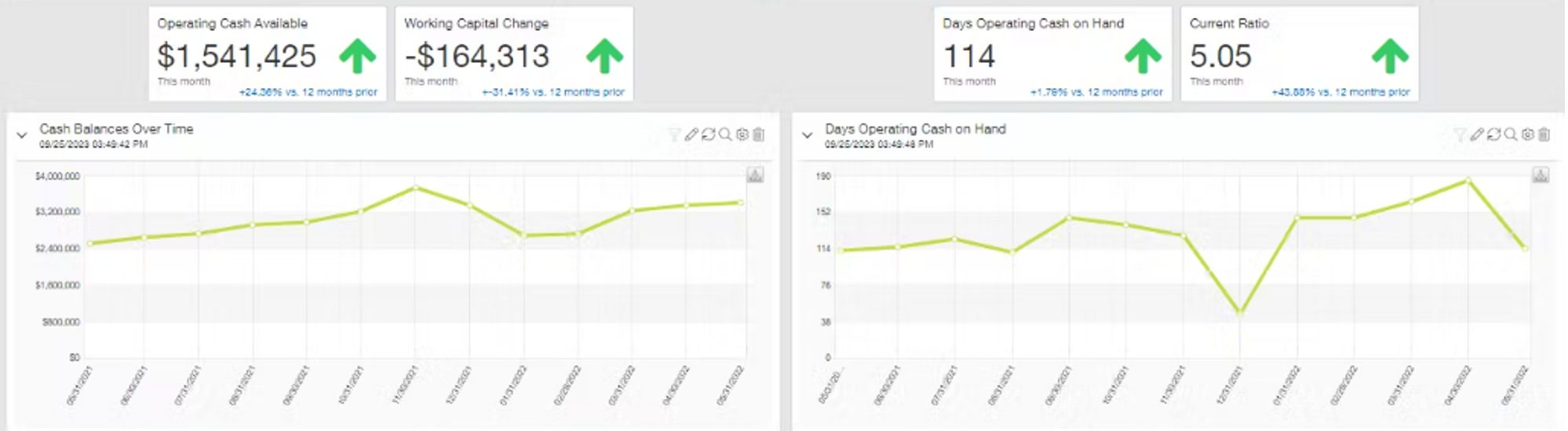Remove the Days Operating Cash on Hand widget
This screenshot has height=431, width=1568.
coord(1544,135)
